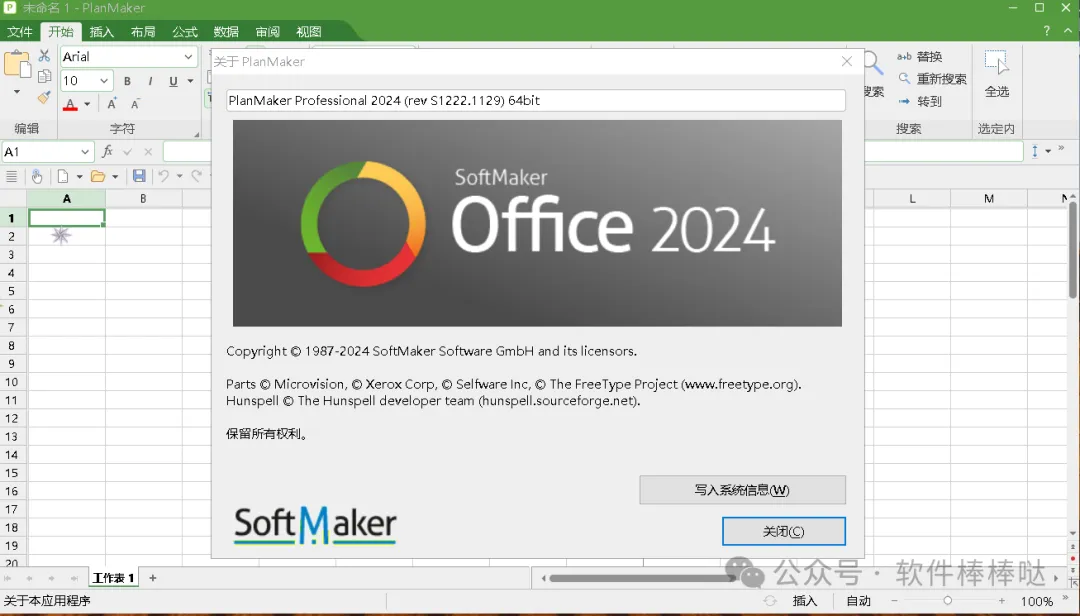The image size is (1080, 616).
Task: Open the font size 10 dropdown
Action: pos(104,81)
